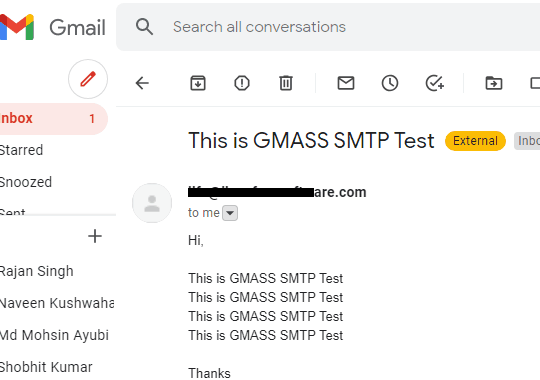Screen dimensions: 540x380
Task: Mark the email as unread
Action: [x=346, y=83]
